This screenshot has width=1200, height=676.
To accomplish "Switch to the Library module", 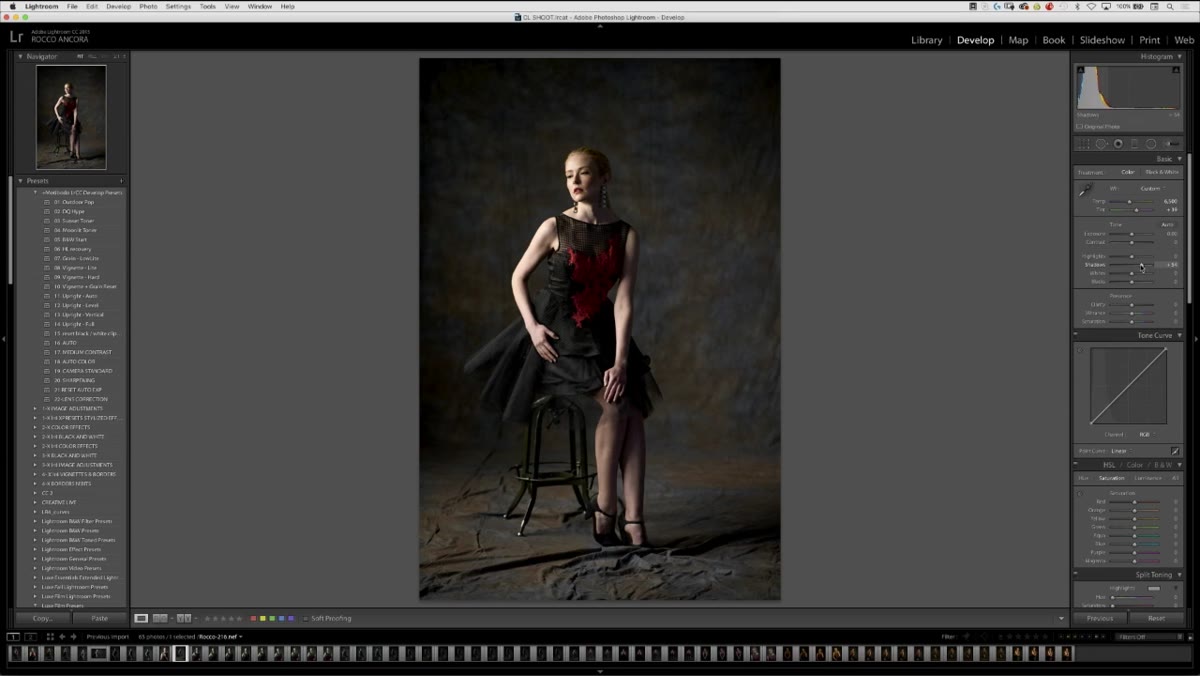I will (x=926, y=40).
